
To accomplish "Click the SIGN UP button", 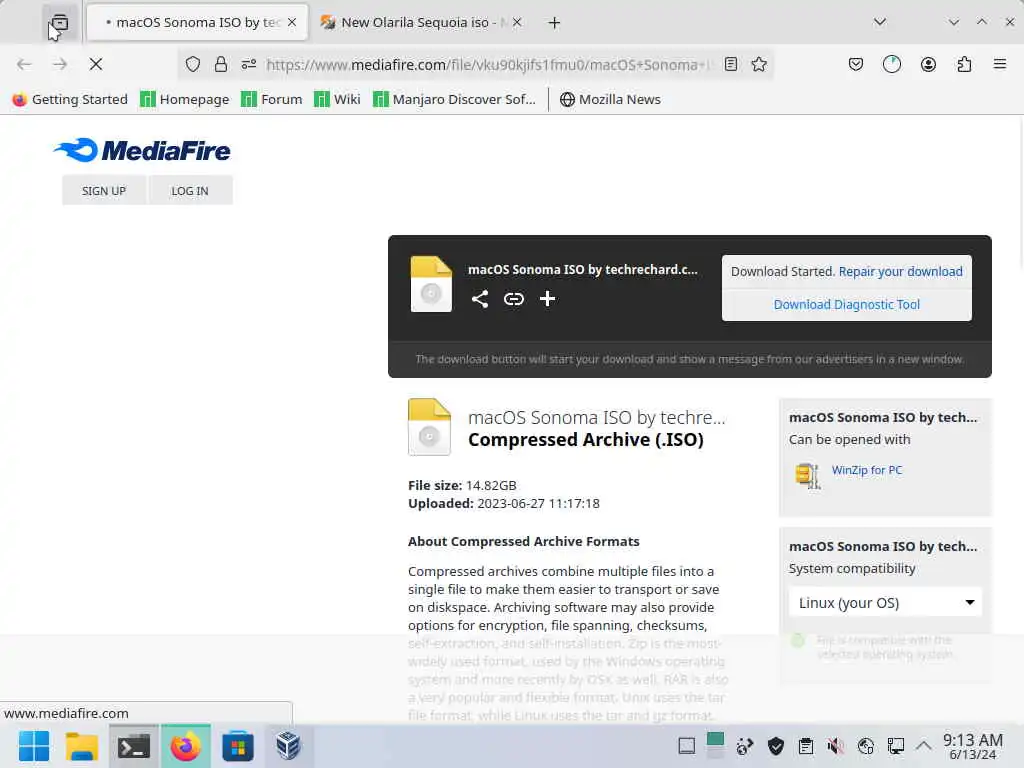I will coord(104,191).
